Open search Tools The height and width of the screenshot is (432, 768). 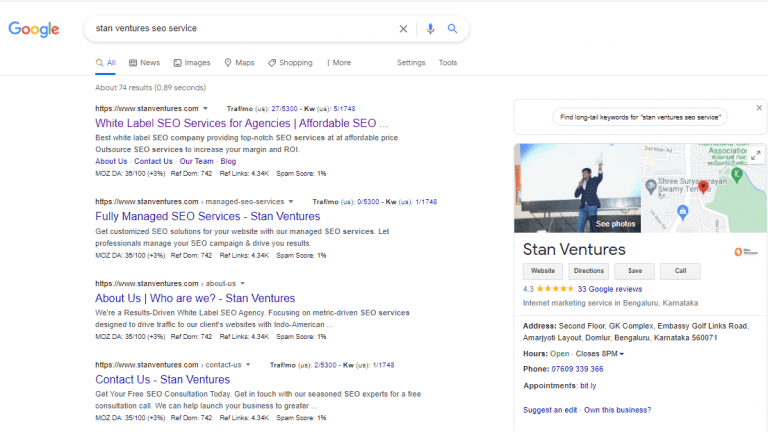(448, 63)
